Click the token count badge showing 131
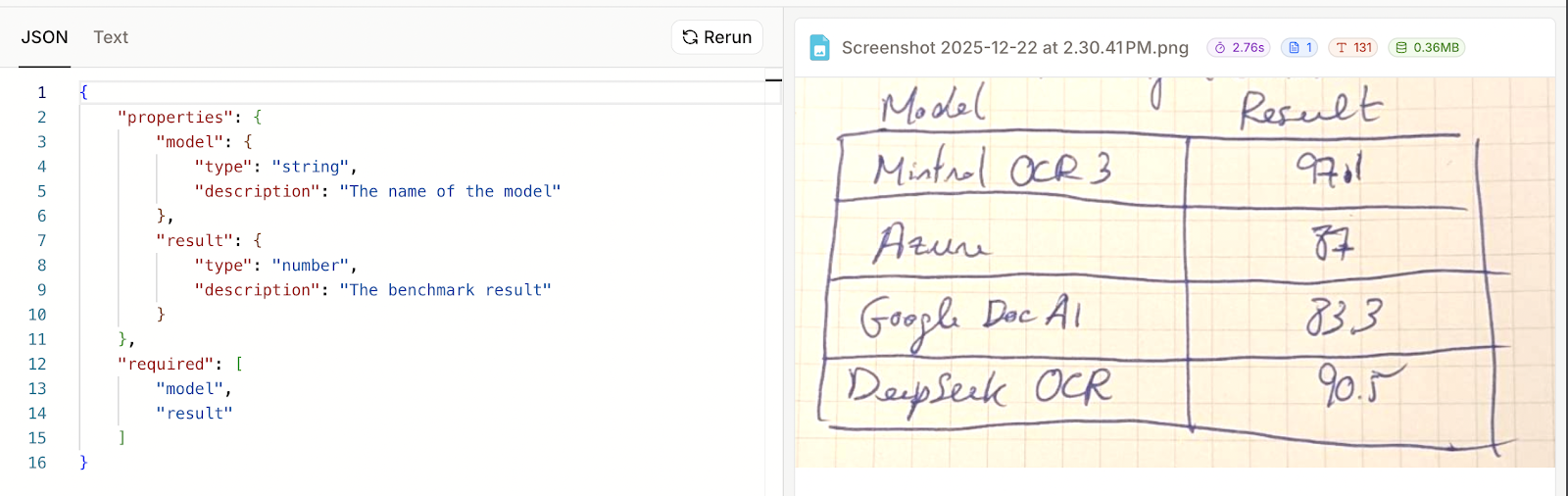This screenshot has height=496, width=1568. [x=1353, y=47]
